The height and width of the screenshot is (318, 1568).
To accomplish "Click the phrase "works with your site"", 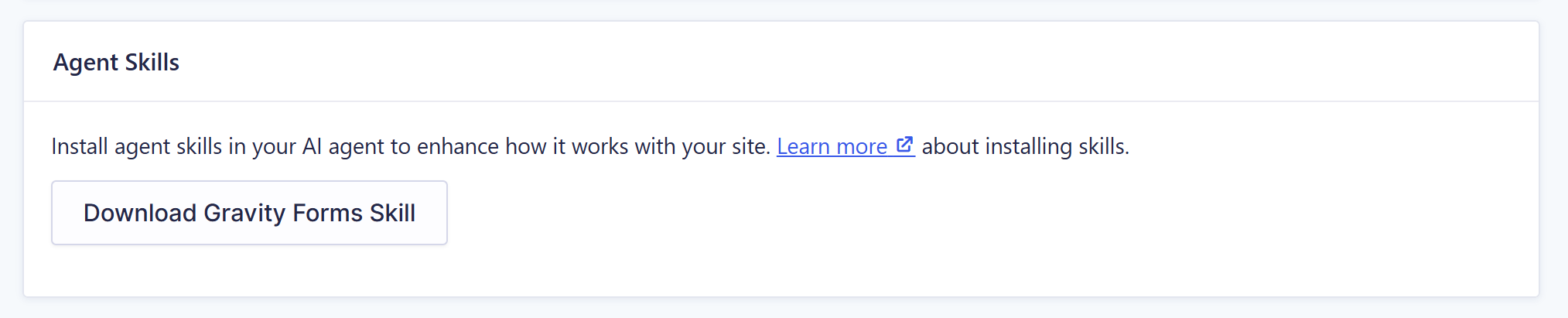I will (669, 146).
